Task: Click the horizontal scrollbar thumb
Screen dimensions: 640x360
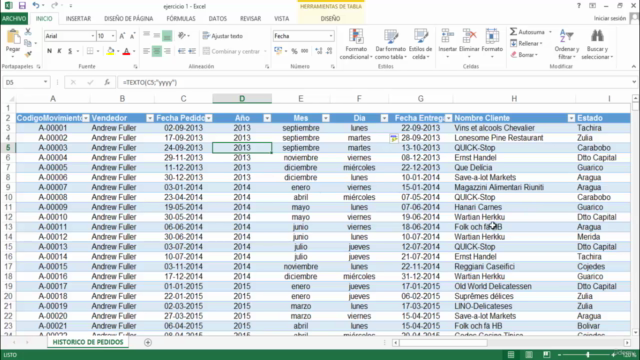Action: click(443, 343)
